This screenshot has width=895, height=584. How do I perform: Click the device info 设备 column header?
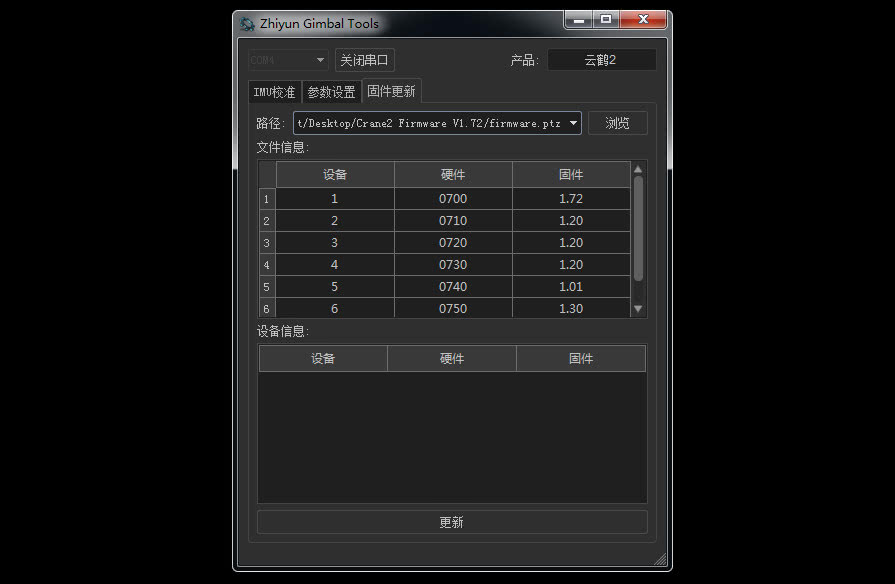point(323,359)
